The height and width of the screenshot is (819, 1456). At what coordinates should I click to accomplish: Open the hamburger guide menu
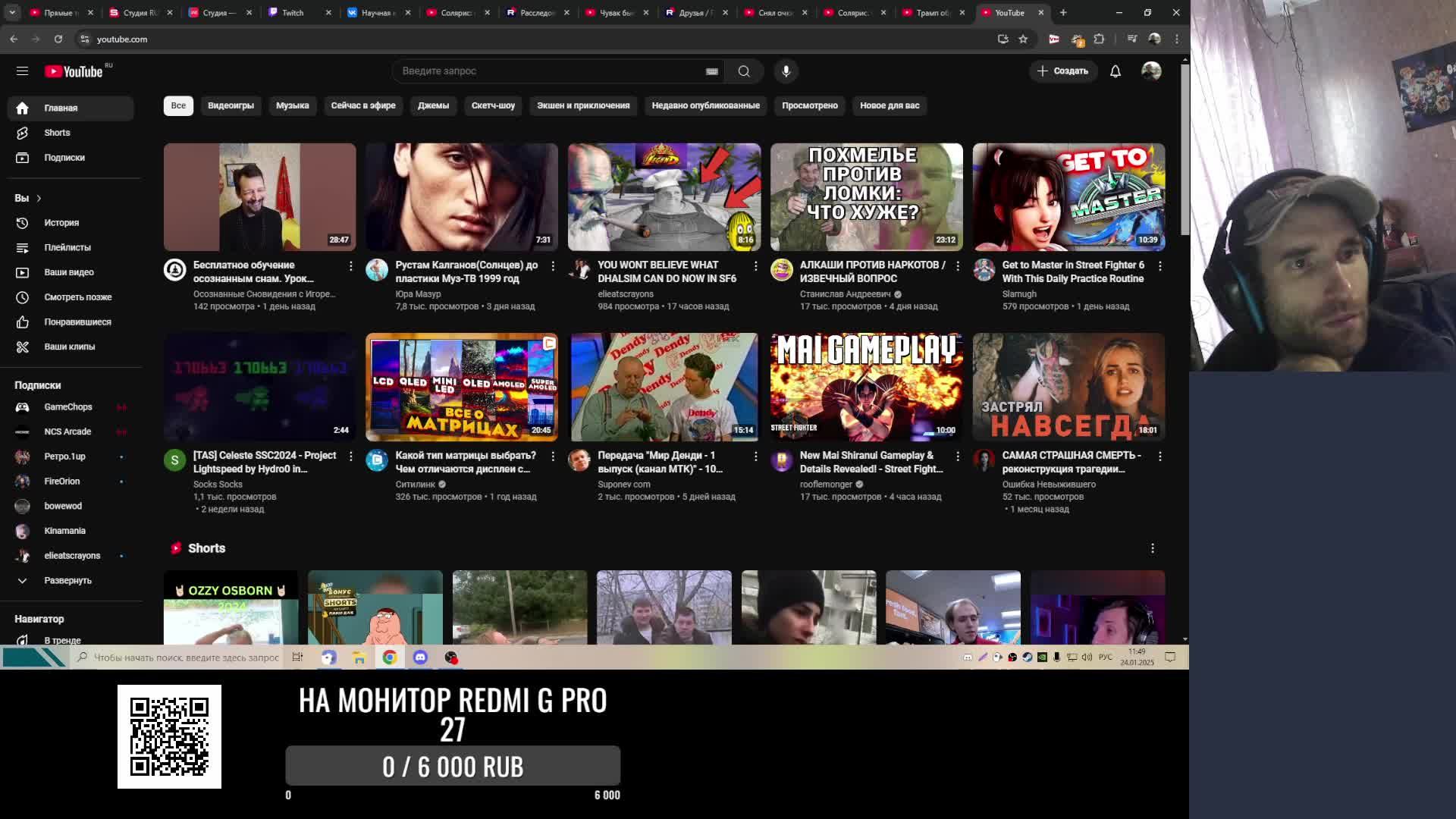click(x=22, y=71)
